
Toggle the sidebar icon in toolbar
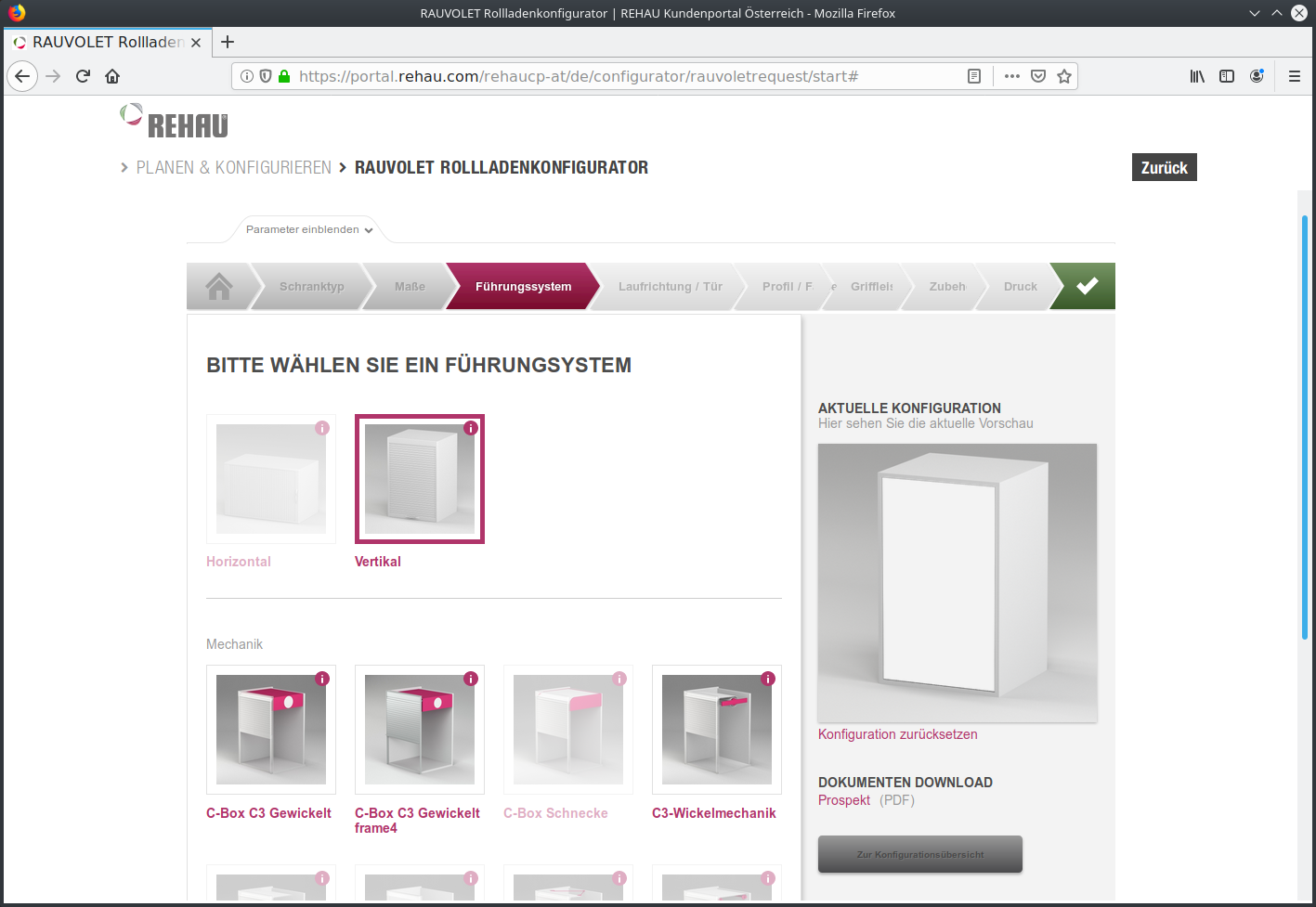tap(1227, 76)
